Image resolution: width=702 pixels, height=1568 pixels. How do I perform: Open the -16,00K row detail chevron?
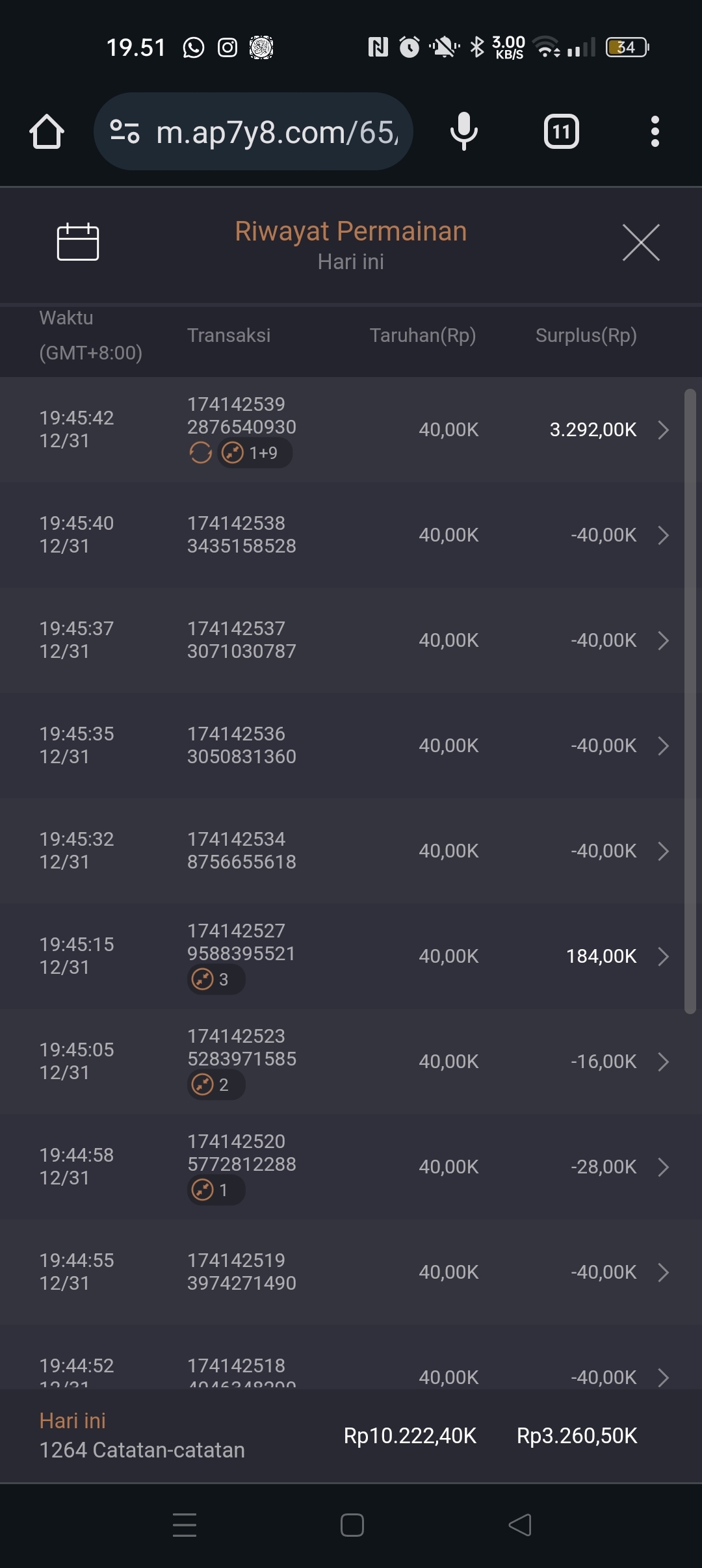663,1062
